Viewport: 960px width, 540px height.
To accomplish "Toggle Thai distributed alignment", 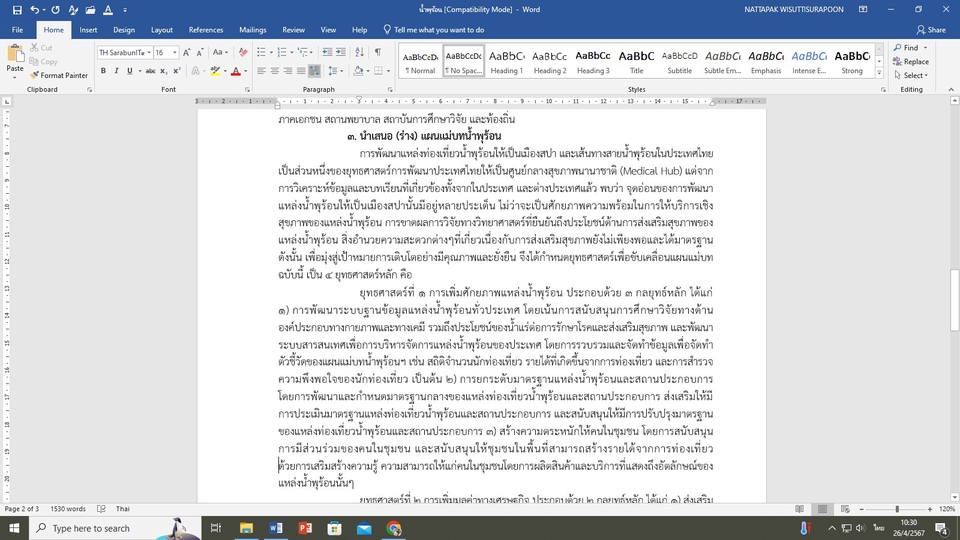I will [314, 71].
